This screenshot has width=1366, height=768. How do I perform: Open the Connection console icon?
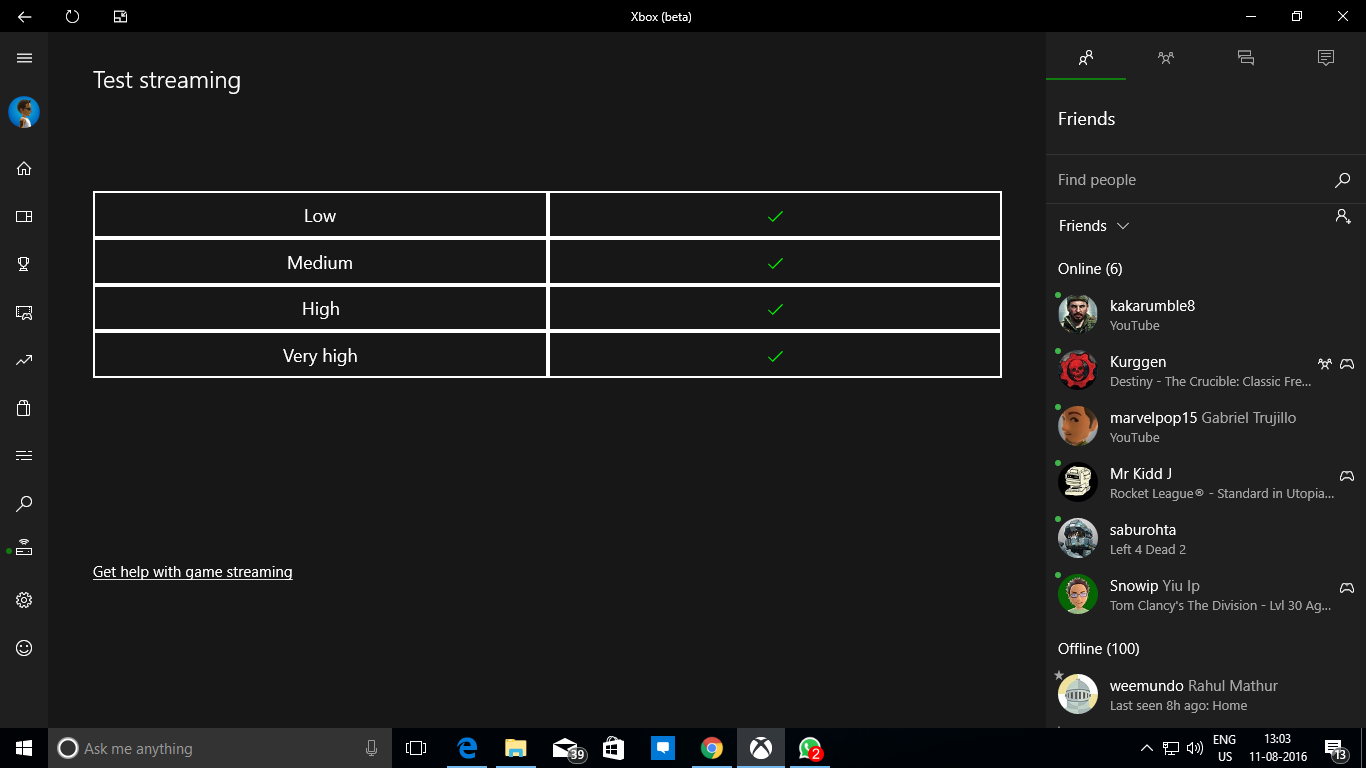[24, 548]
